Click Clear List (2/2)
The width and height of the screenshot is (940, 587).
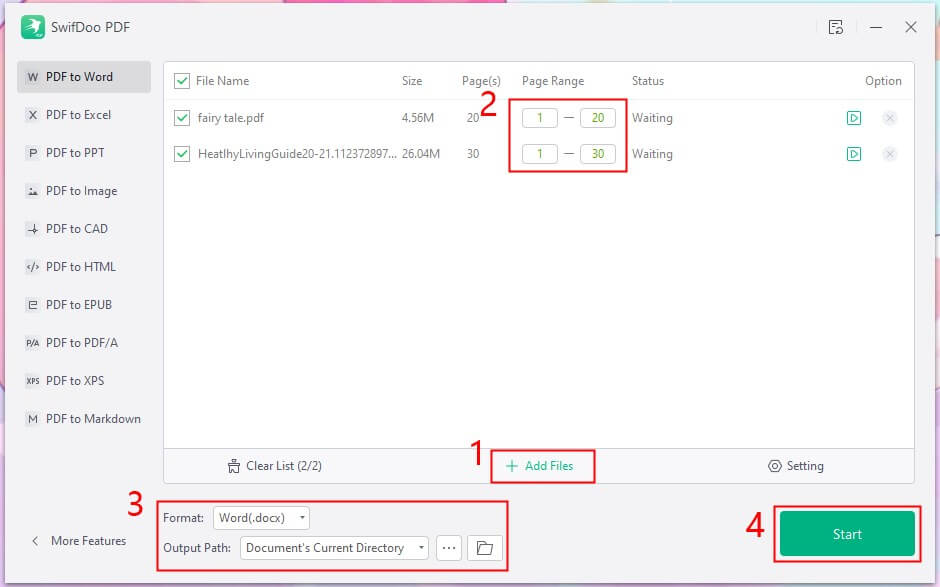point(275,466)
